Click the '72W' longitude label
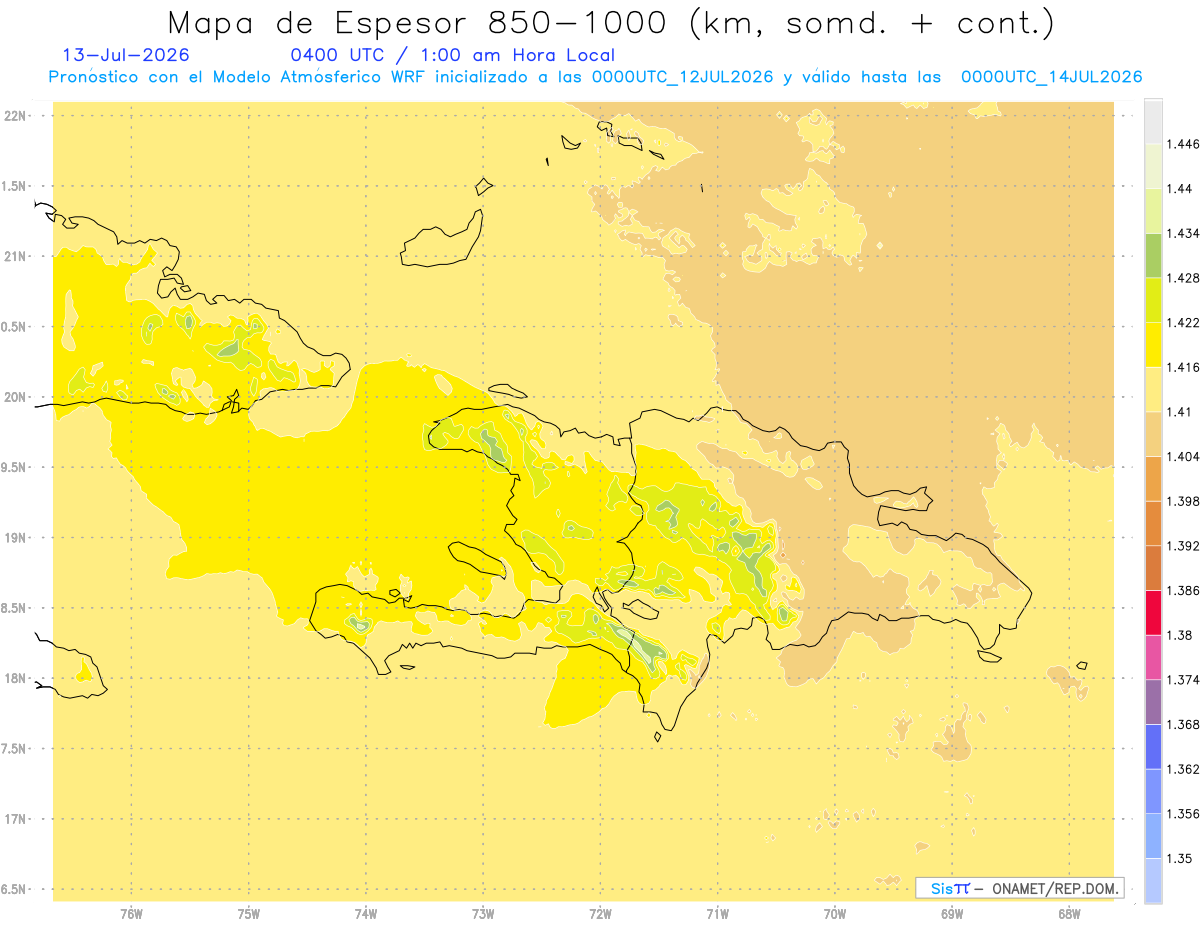This screenshot has height=927, width=1200. [600, 914]
